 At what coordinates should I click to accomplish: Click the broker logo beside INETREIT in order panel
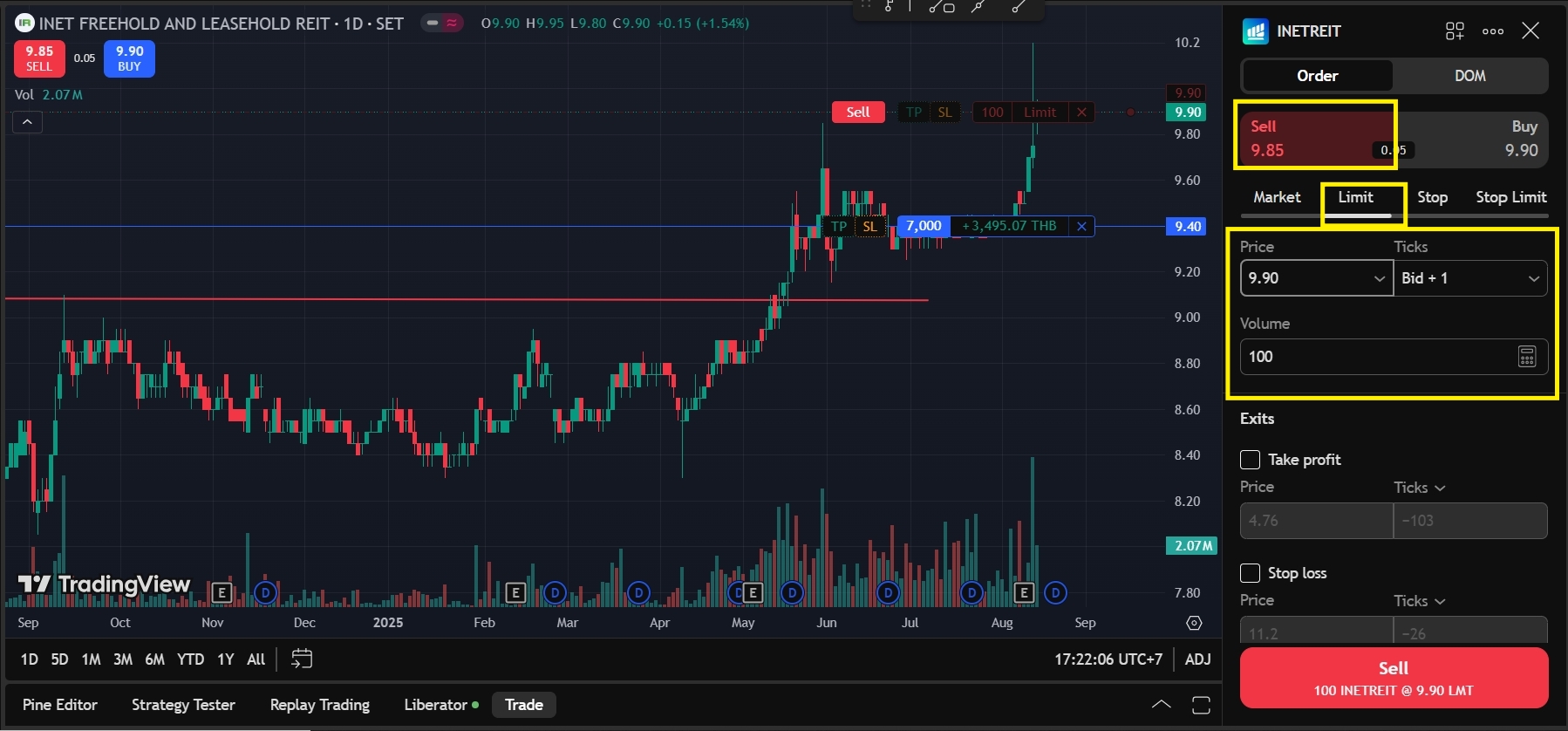1255,31
